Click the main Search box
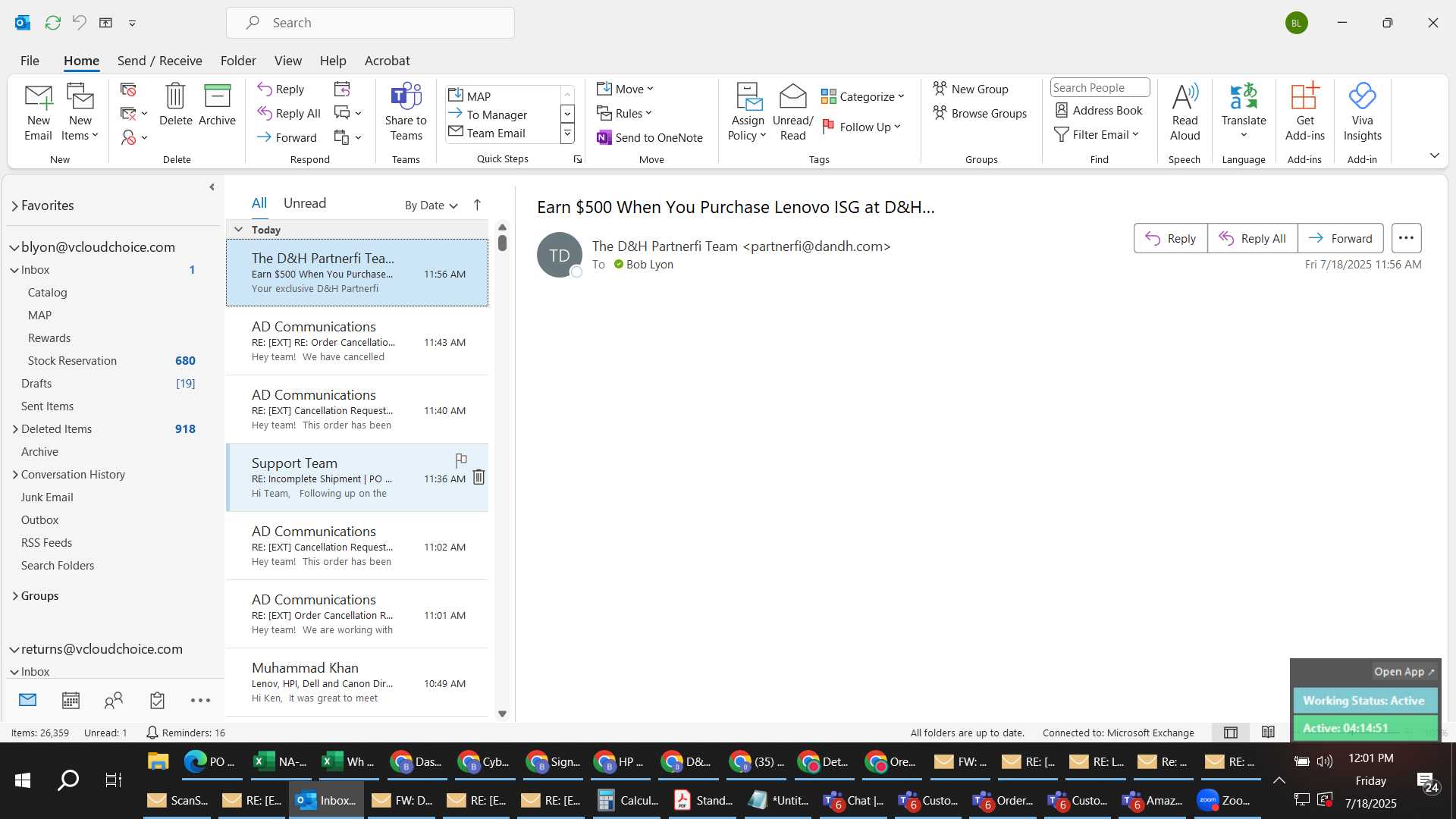The width and height of the screenshot is (1456, 819). tap(370, 23)
